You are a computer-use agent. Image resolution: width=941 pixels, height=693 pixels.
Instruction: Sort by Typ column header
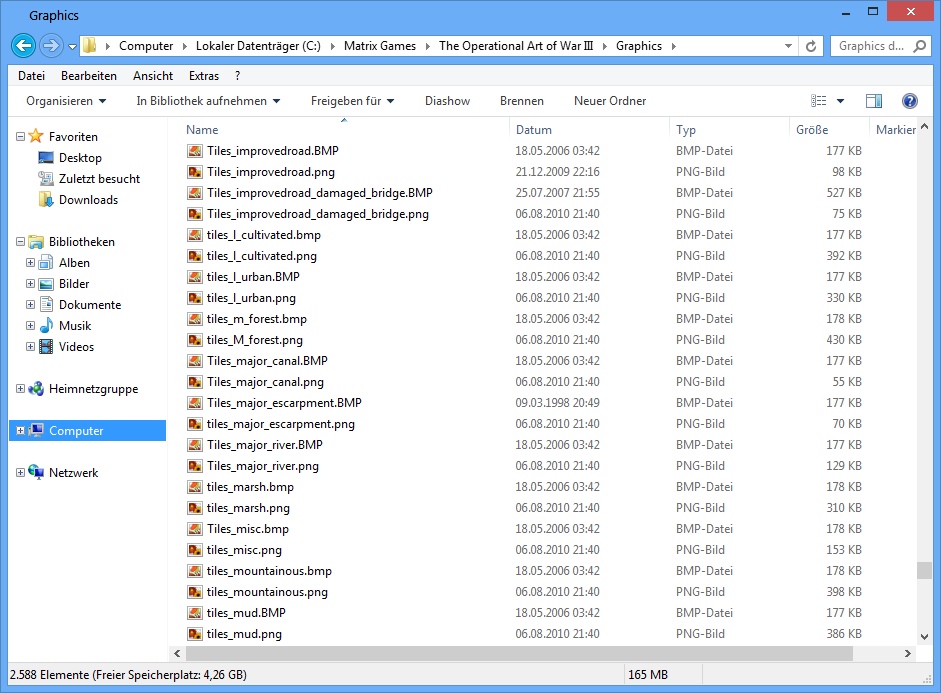[686, 130]
